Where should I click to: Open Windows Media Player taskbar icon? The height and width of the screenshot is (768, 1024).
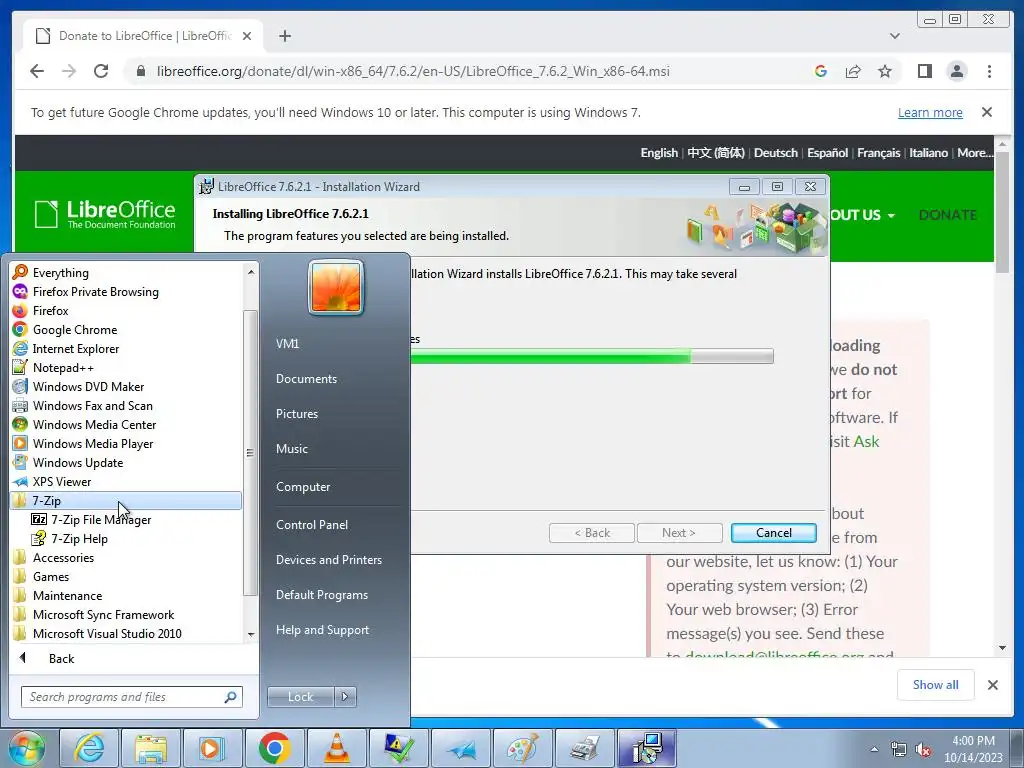pos(212,748)
